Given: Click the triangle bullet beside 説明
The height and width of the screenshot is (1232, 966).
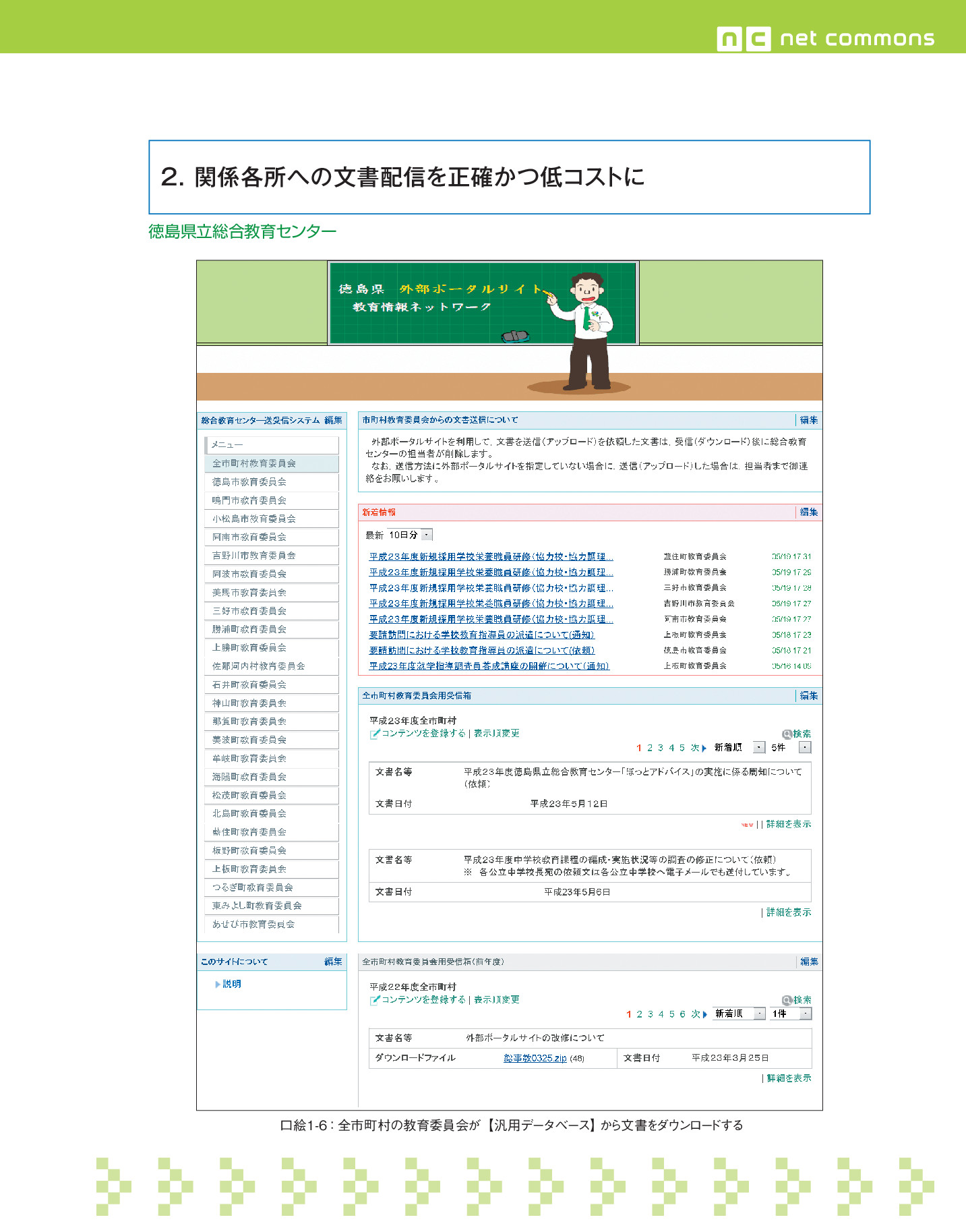Looking at the screenshot, I should [217, 985].
